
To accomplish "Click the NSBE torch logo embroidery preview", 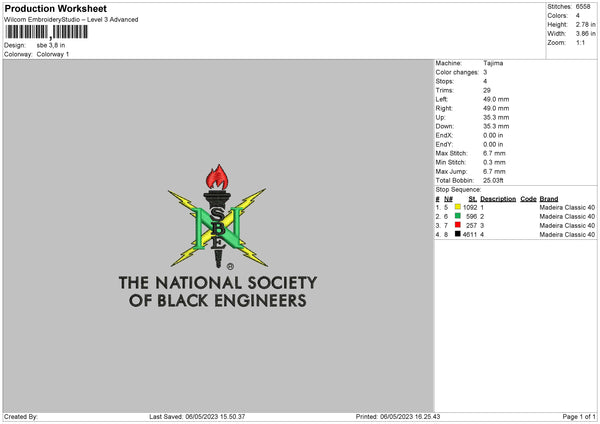I will (x=218, y=216).
